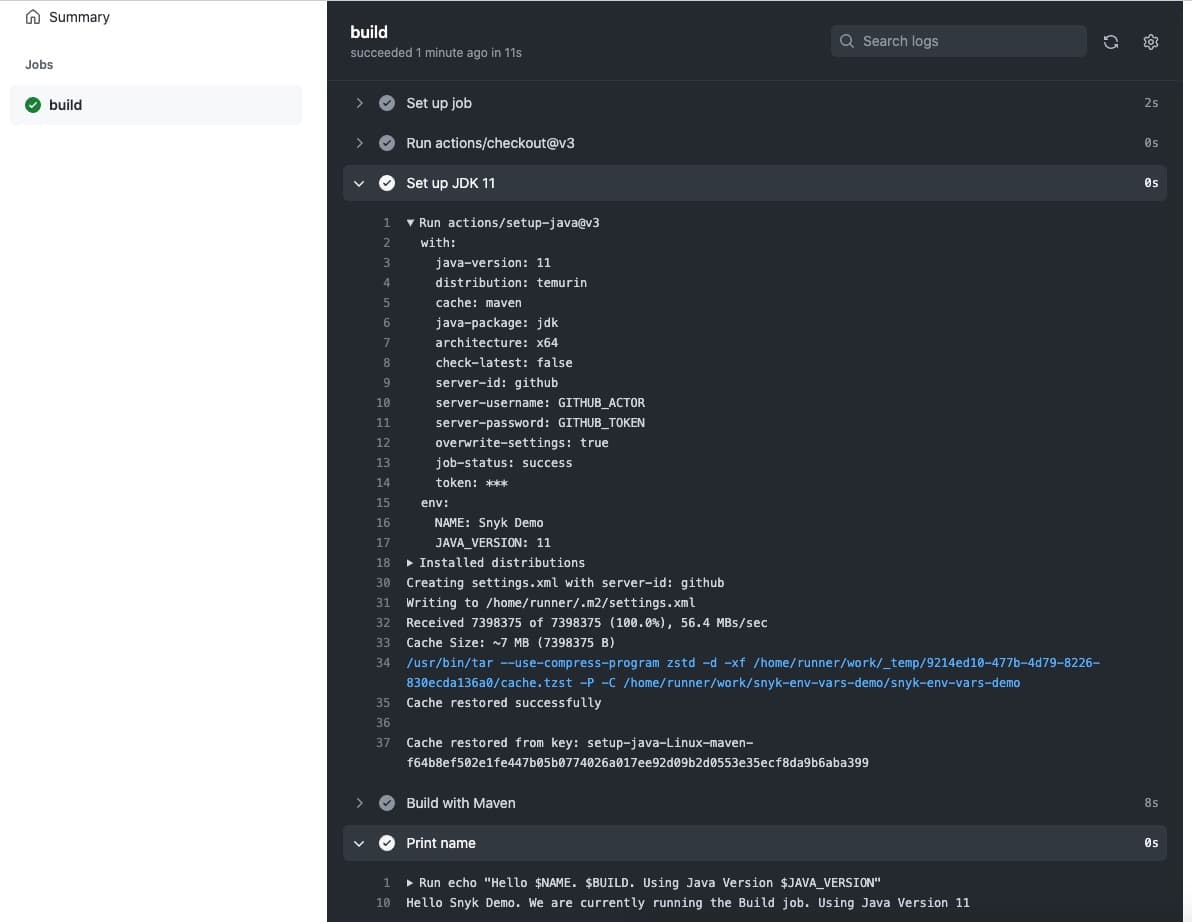
Task: Collapse the Run actions/setup-java@v3 log group
Action: [410, 223]
